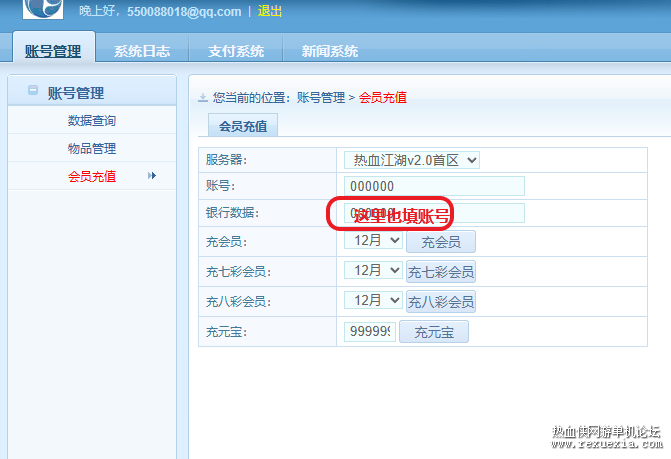This screenshot has height=459, width=671.
Task: Click the 退出 logout link
Action: pos(270,11)
